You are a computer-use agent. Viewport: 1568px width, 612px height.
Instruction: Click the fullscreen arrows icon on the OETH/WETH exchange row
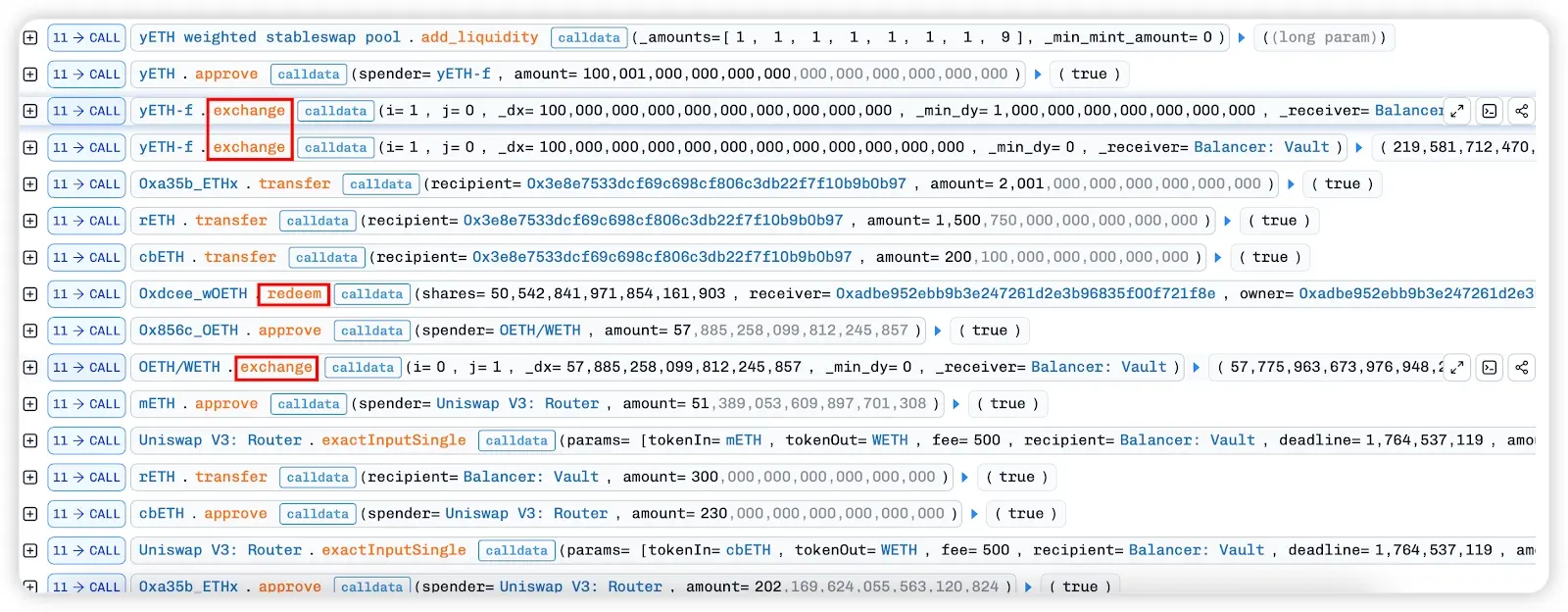tap(1457, 368)
